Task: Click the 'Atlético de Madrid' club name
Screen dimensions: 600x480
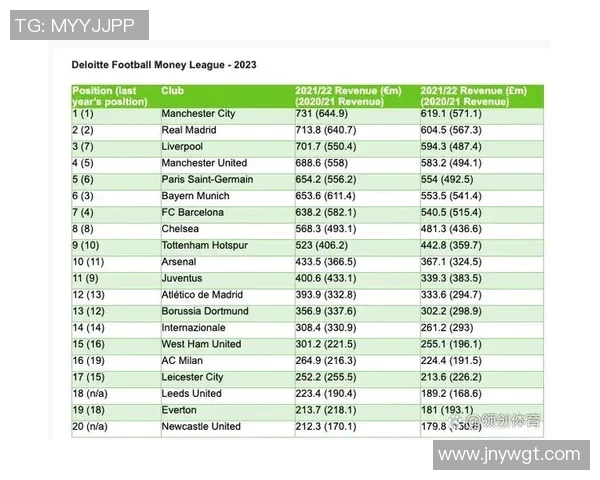Action: 202,295
